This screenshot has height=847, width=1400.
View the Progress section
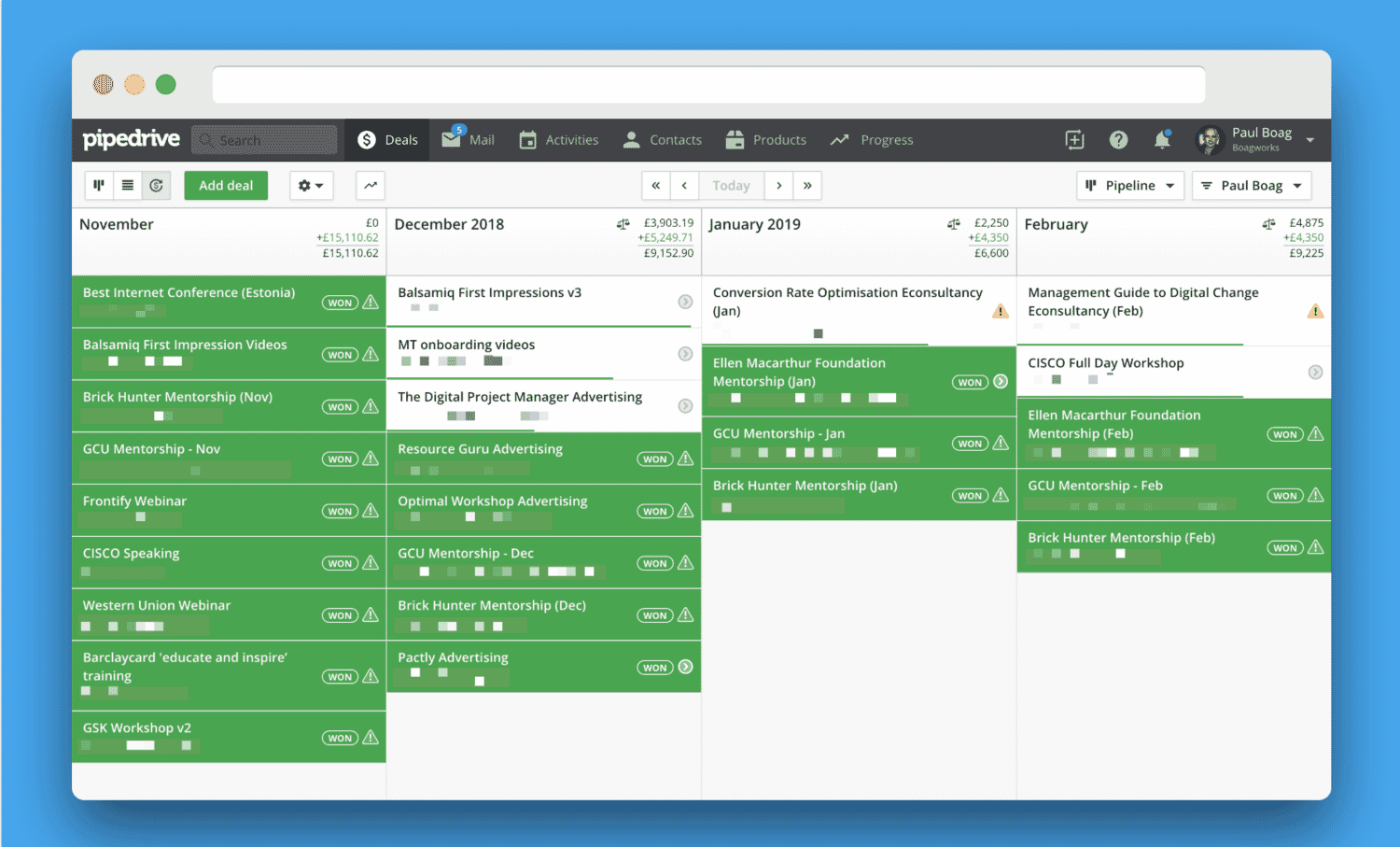pyautogui.click(x=872, y=140)
